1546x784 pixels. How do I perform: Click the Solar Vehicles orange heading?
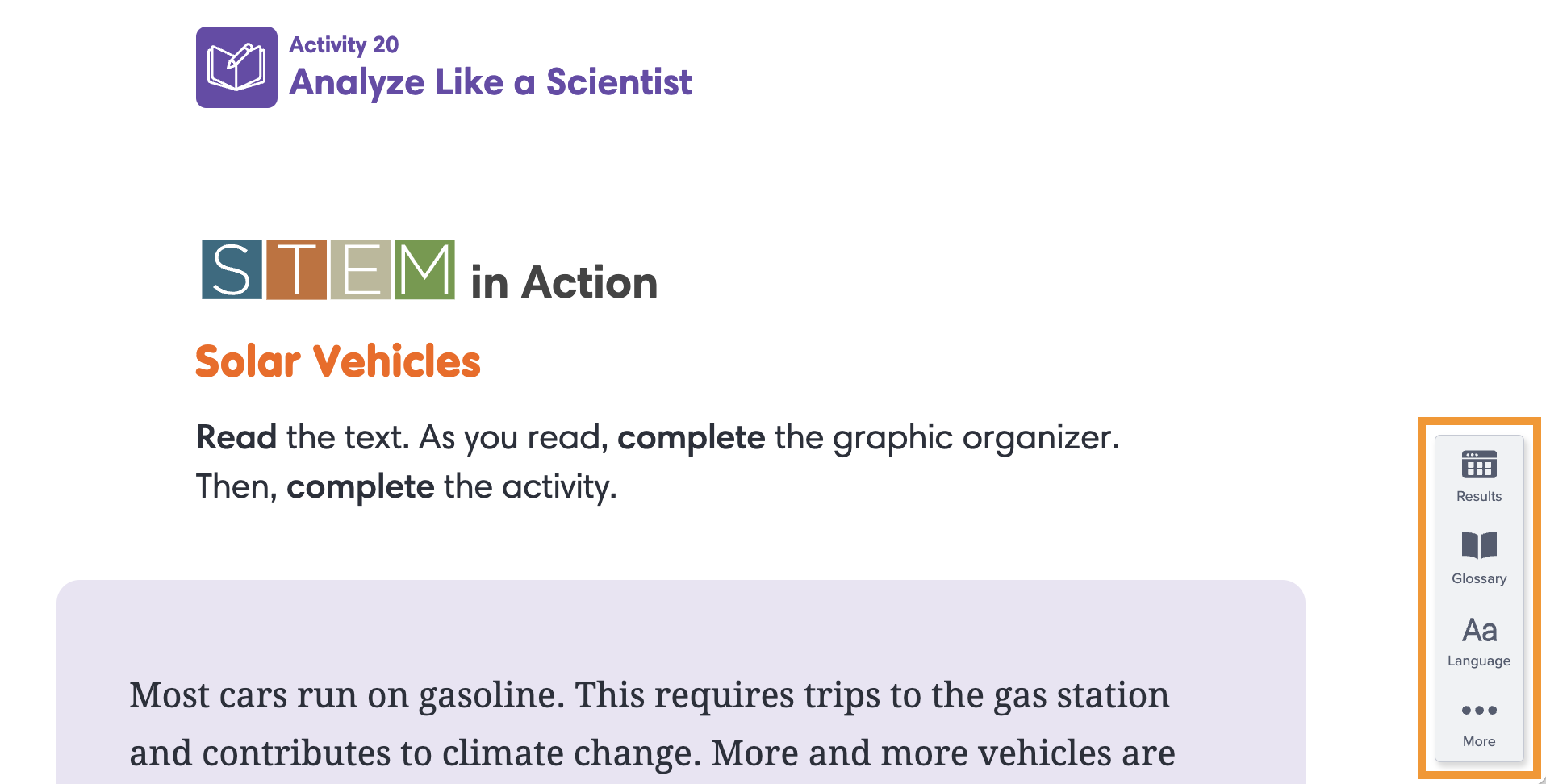pos(338,361)
